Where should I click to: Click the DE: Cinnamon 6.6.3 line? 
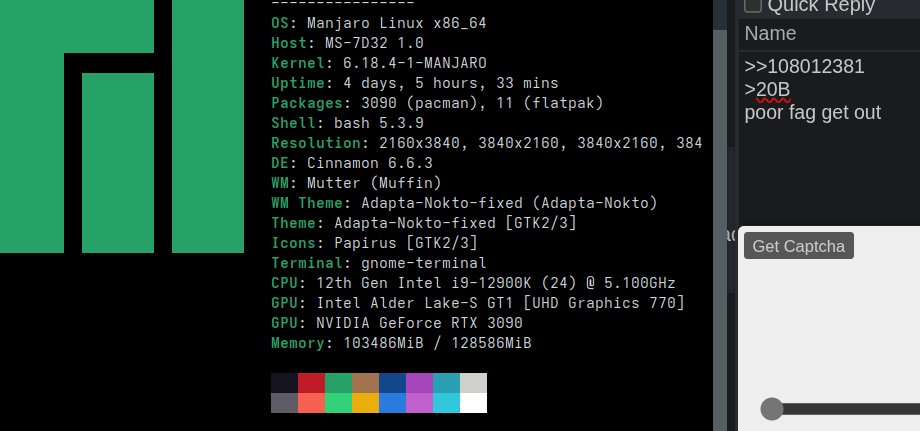coord(351,163)
